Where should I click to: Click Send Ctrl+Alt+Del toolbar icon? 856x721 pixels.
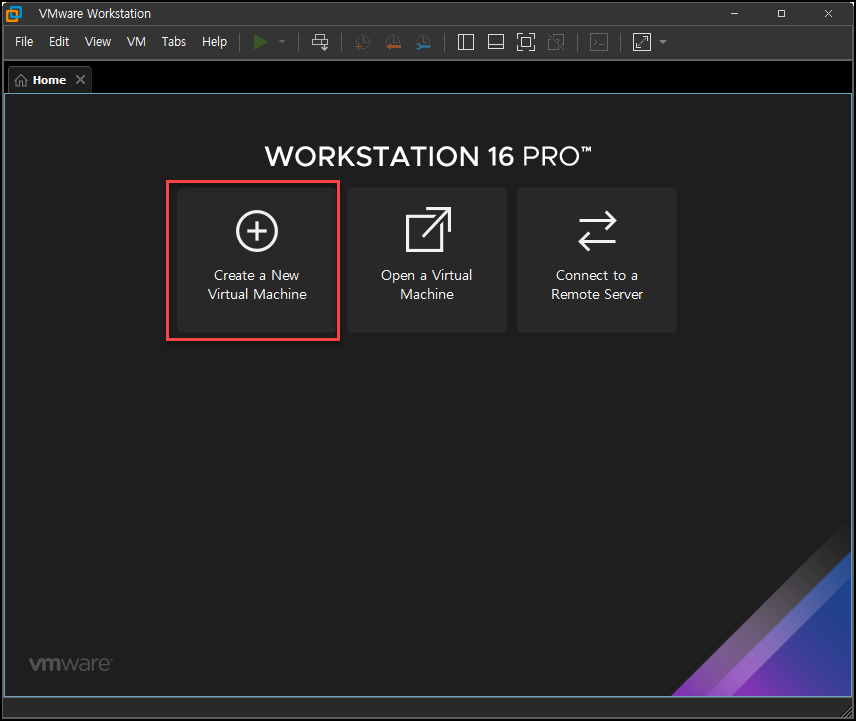[320, 42]
